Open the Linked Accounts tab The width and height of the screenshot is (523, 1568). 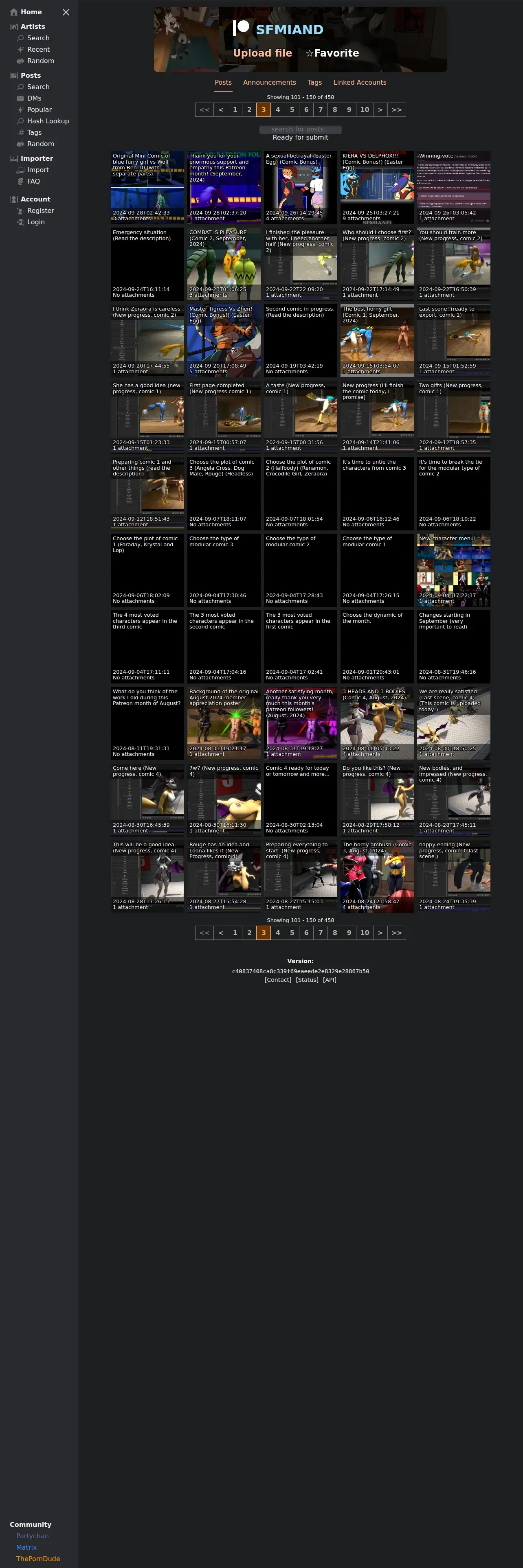tap(359, 83)
